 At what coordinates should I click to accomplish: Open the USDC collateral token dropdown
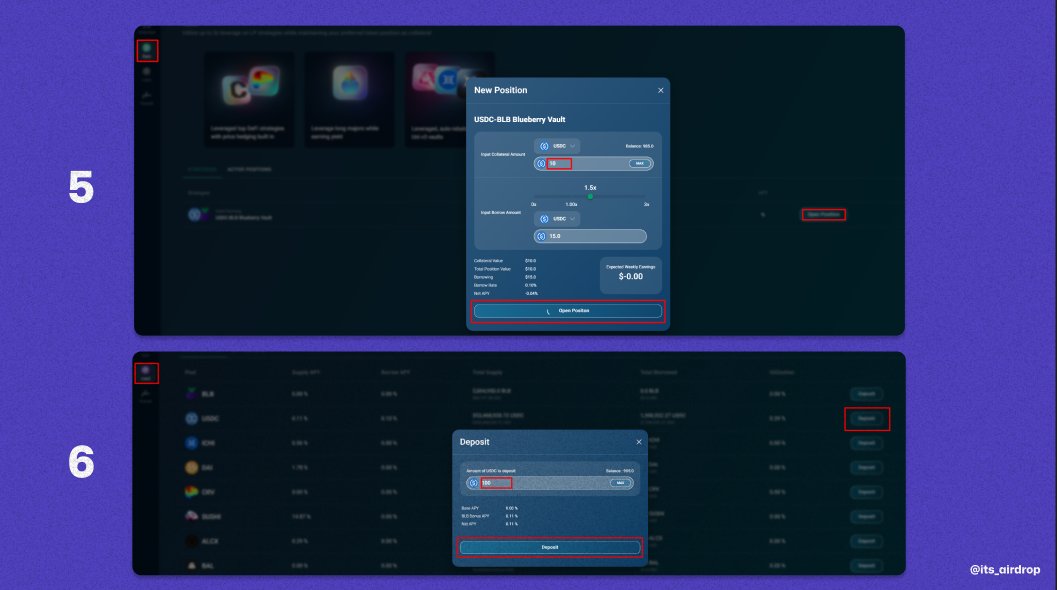click(x=556, y=146)
